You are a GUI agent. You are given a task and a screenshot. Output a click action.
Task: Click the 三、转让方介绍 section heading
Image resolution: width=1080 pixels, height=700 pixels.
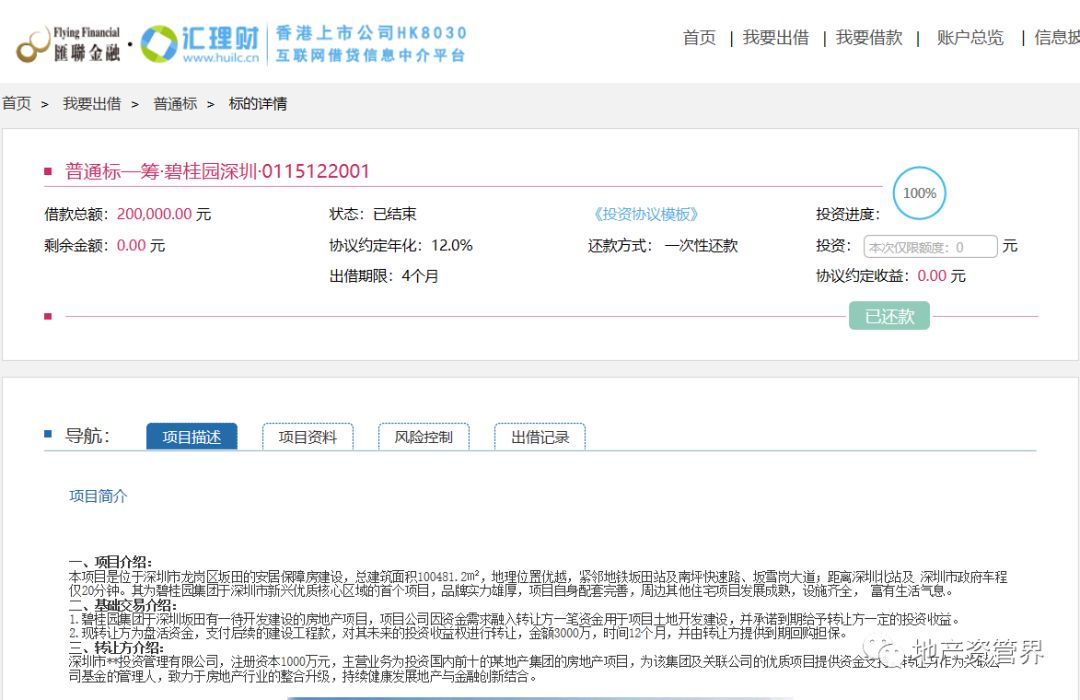(x=116, y=648)
